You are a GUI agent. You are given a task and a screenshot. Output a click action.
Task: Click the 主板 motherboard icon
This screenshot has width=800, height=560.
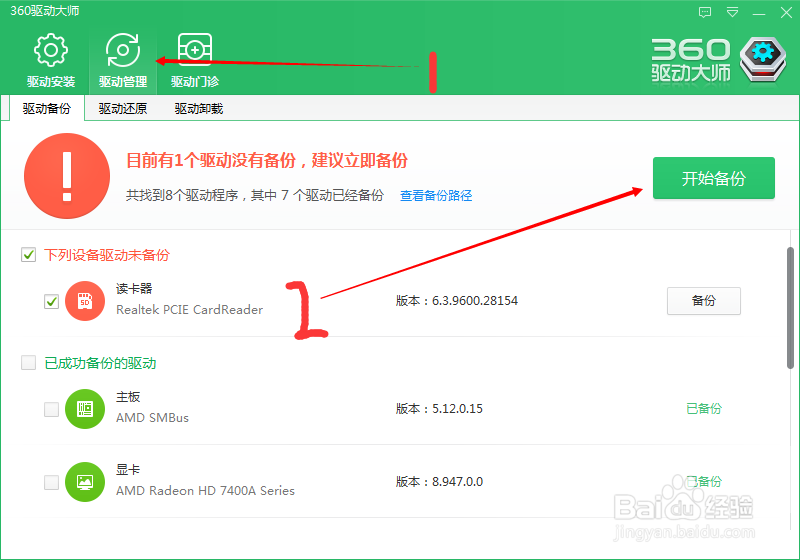click(85, 409)
